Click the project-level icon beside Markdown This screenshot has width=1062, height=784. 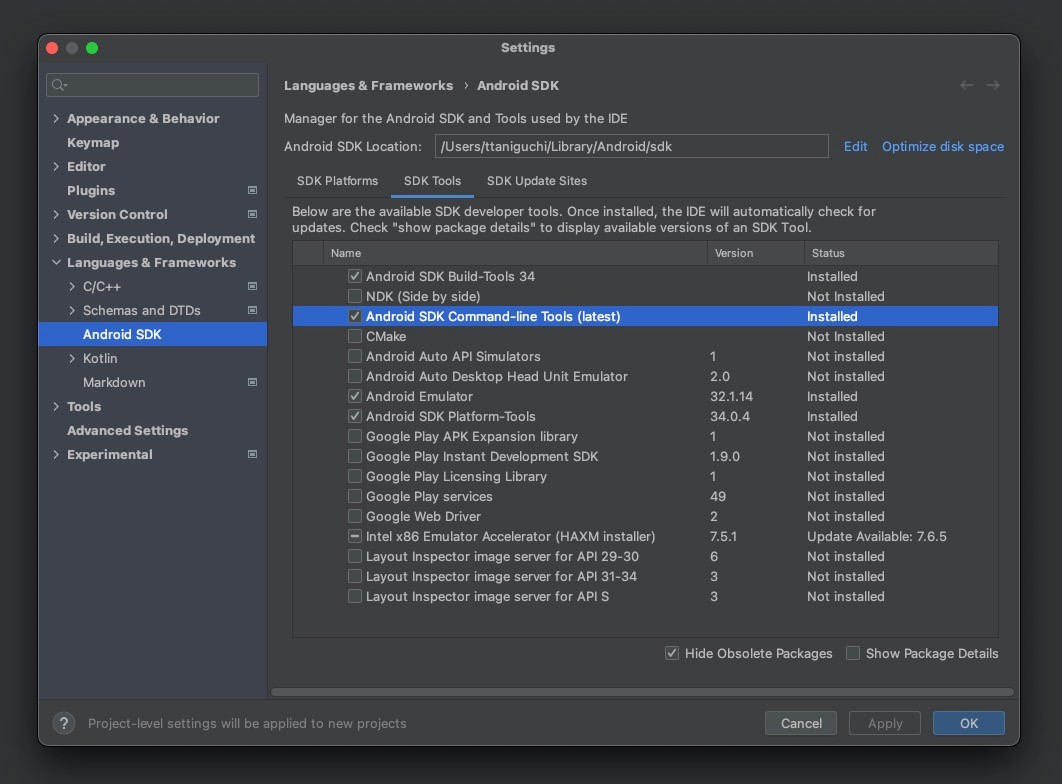(252, 383)
